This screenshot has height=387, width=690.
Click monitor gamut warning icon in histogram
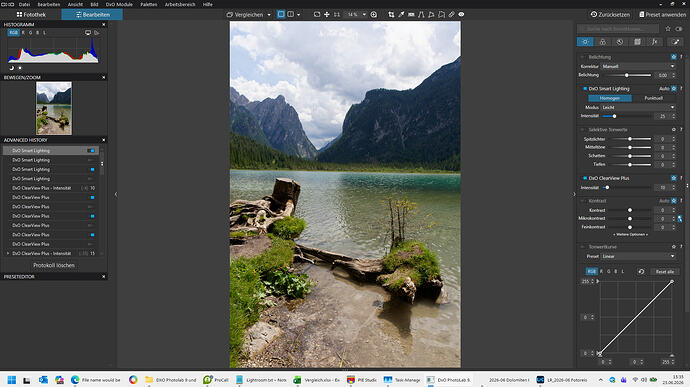(x=88, y=33)
